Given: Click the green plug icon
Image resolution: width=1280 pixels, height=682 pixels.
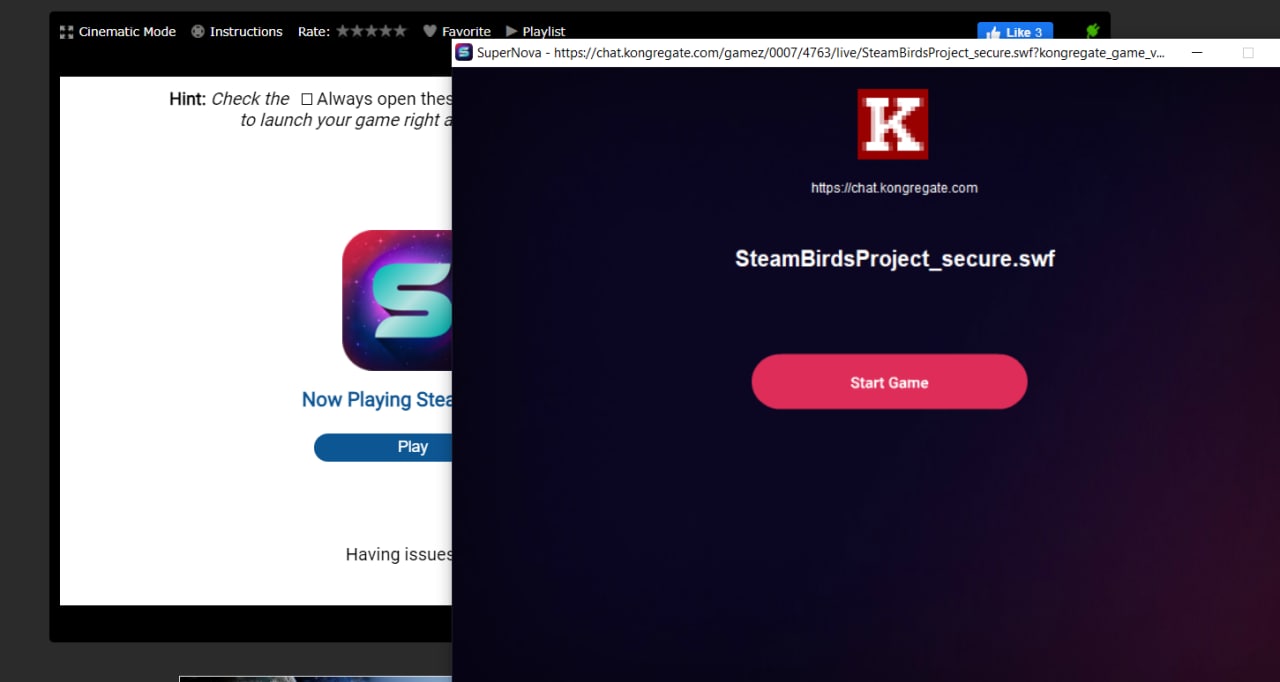Looking at the screenshot, I should coord(1092,32).
